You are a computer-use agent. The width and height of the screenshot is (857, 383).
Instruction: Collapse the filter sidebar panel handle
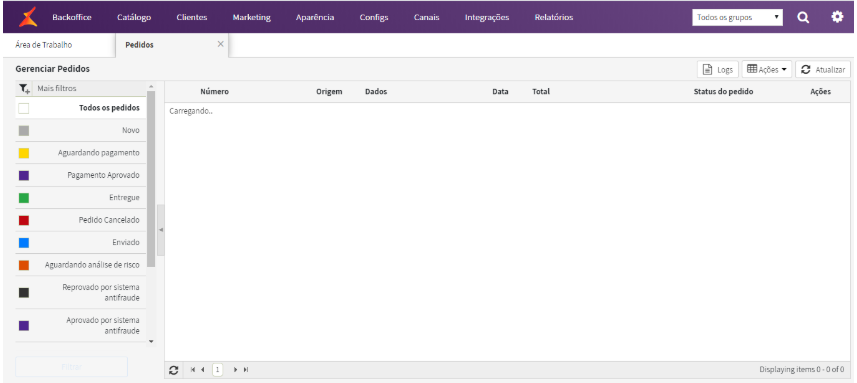tap(161, 230)
